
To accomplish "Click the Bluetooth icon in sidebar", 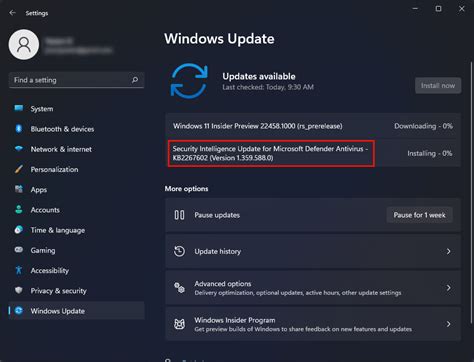I will coord(19,128).
